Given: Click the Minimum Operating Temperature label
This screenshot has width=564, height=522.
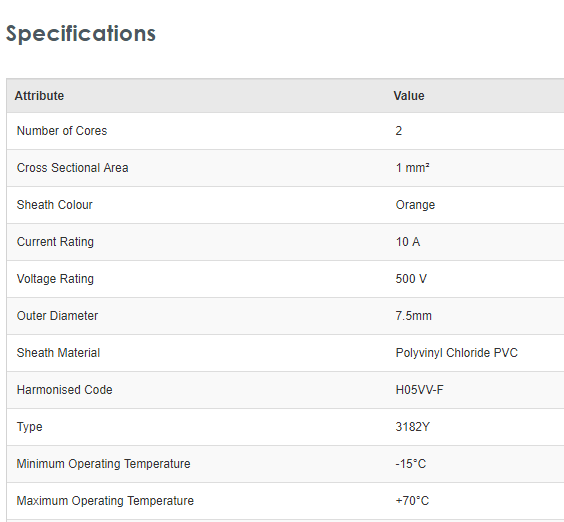Looking at the screenshot, I should click(104, 464).
